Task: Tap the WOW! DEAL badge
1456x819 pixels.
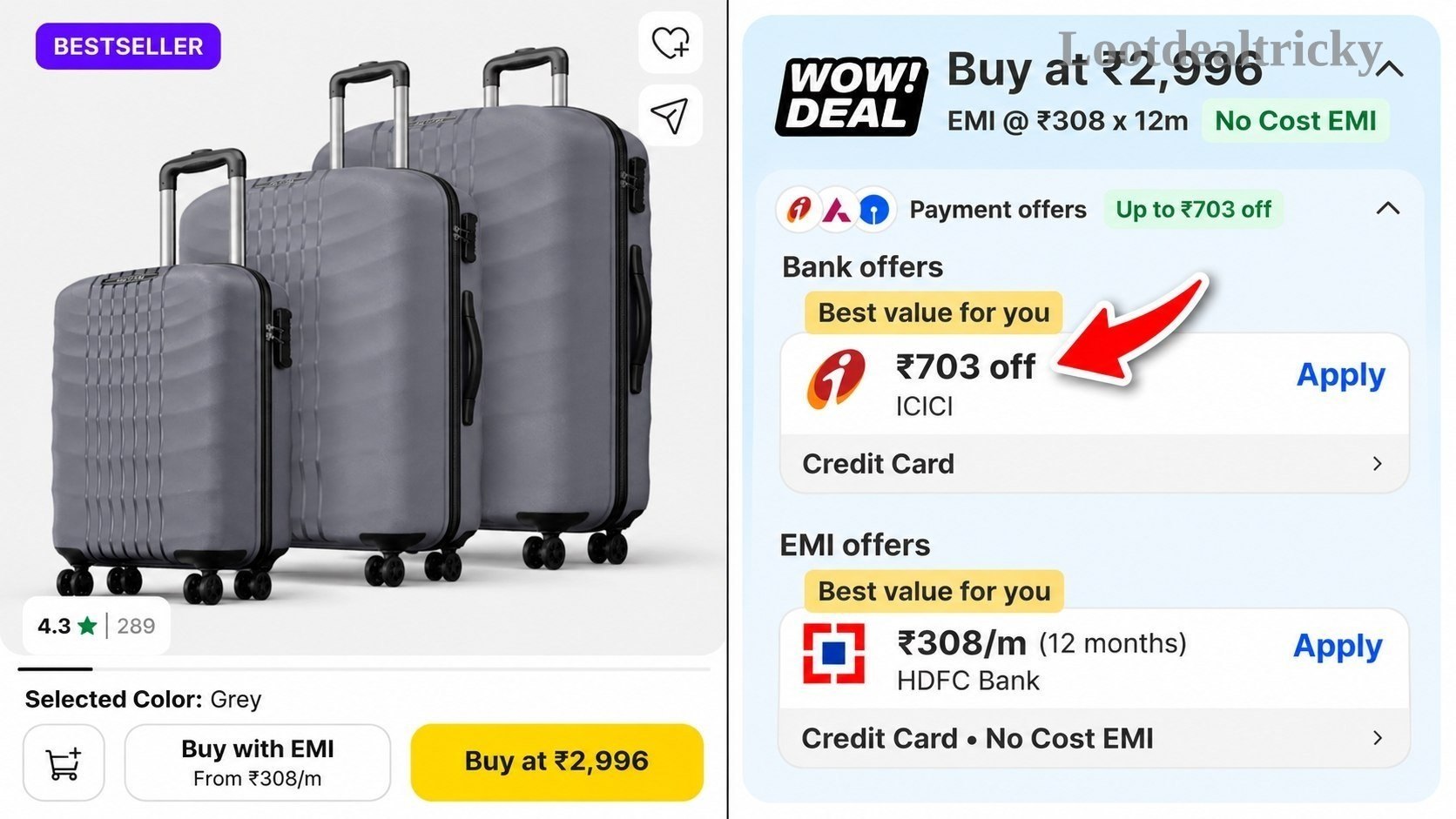Action: (x=851, y=97)
